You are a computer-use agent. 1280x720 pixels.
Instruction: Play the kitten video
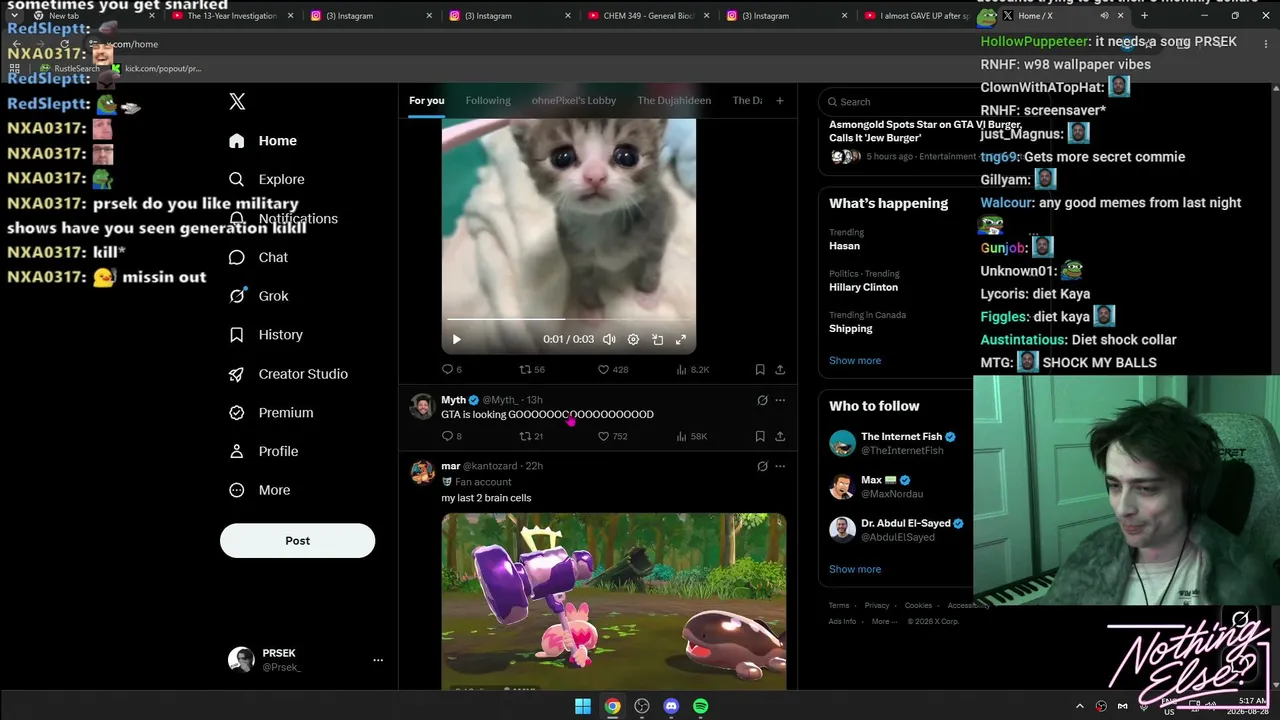(x=457, y=339)
